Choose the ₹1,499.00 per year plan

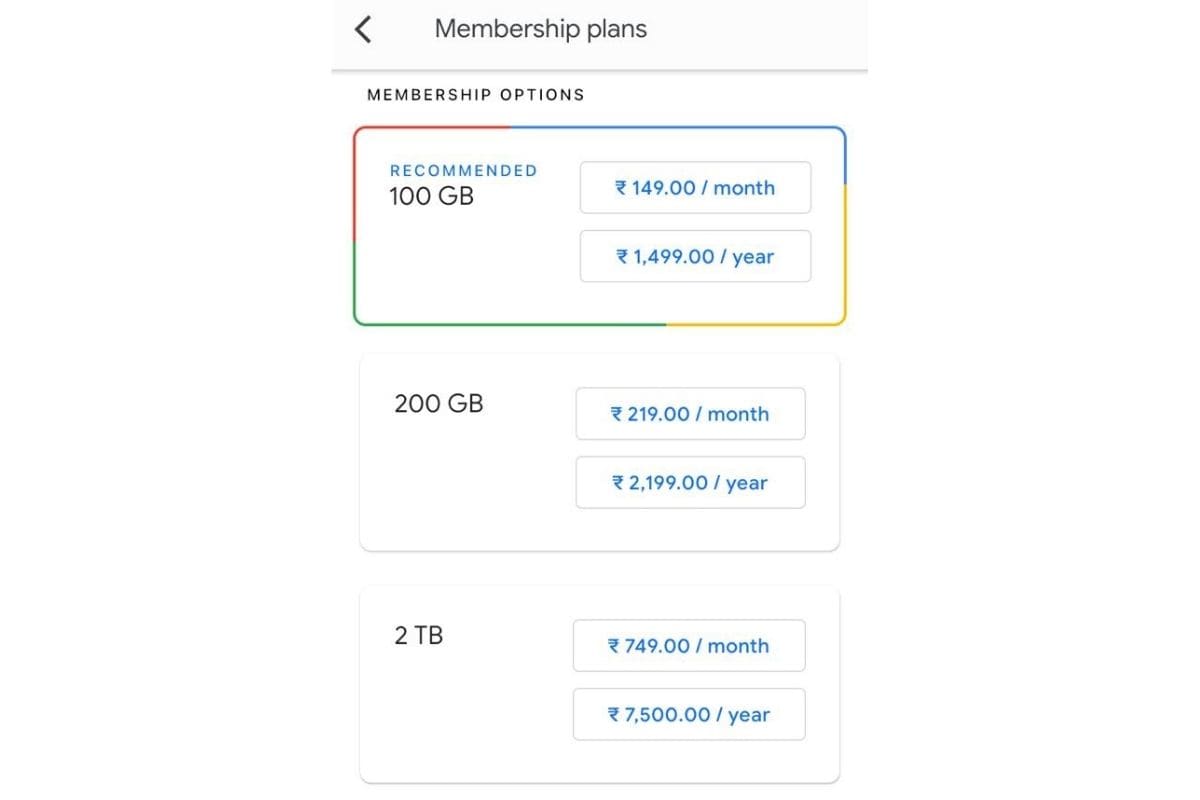click(695, 256)
